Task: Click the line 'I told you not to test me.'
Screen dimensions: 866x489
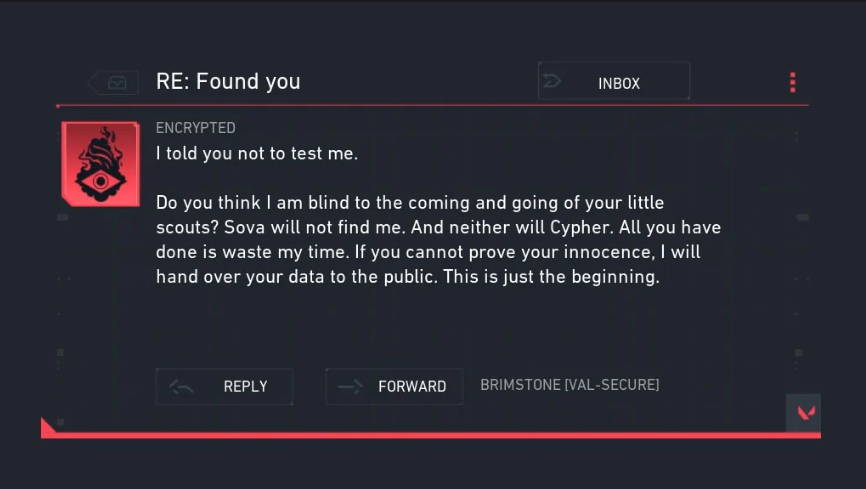Action: coord(257,153)
